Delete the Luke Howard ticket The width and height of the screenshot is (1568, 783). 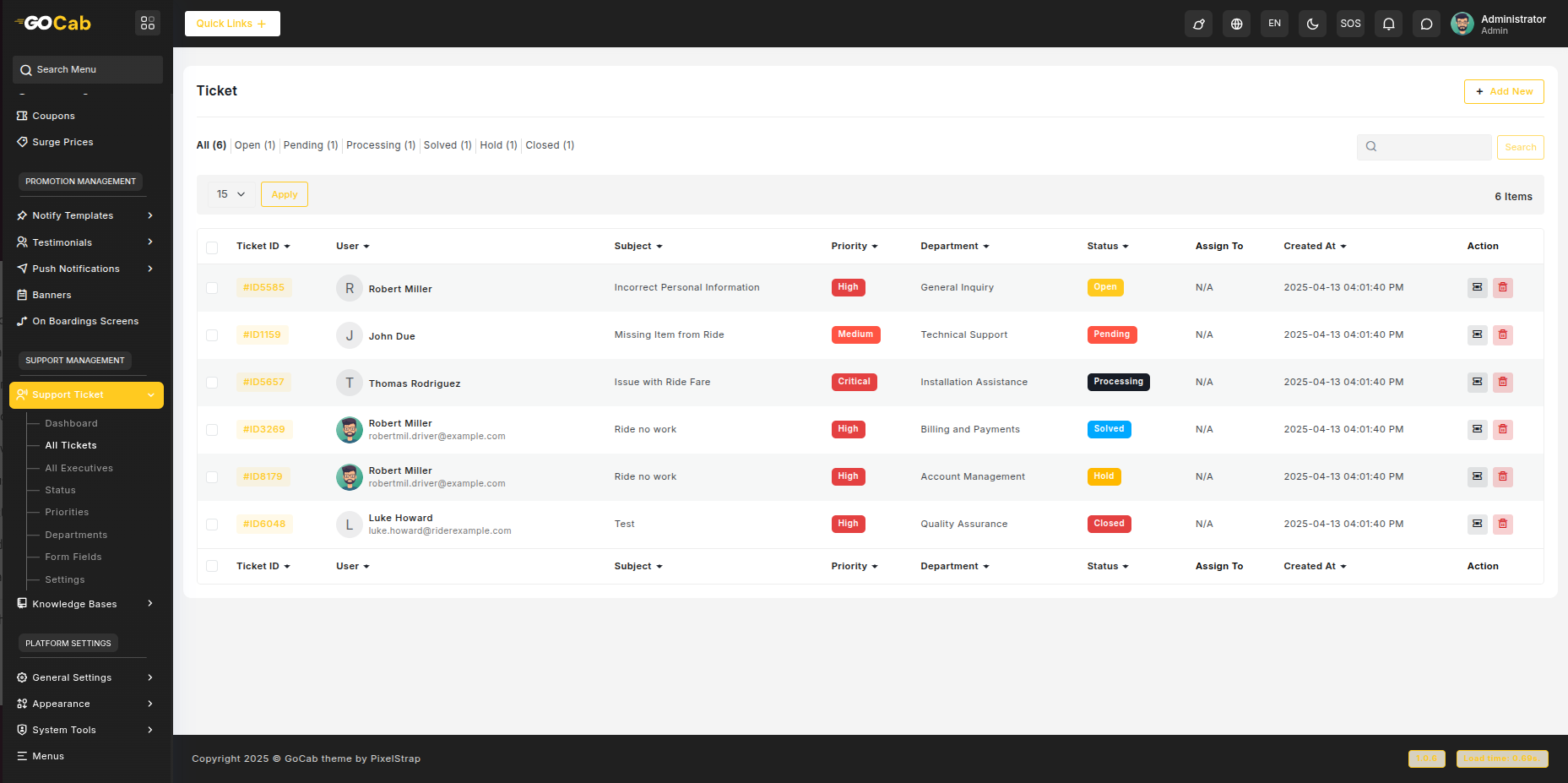point(1502,524)
